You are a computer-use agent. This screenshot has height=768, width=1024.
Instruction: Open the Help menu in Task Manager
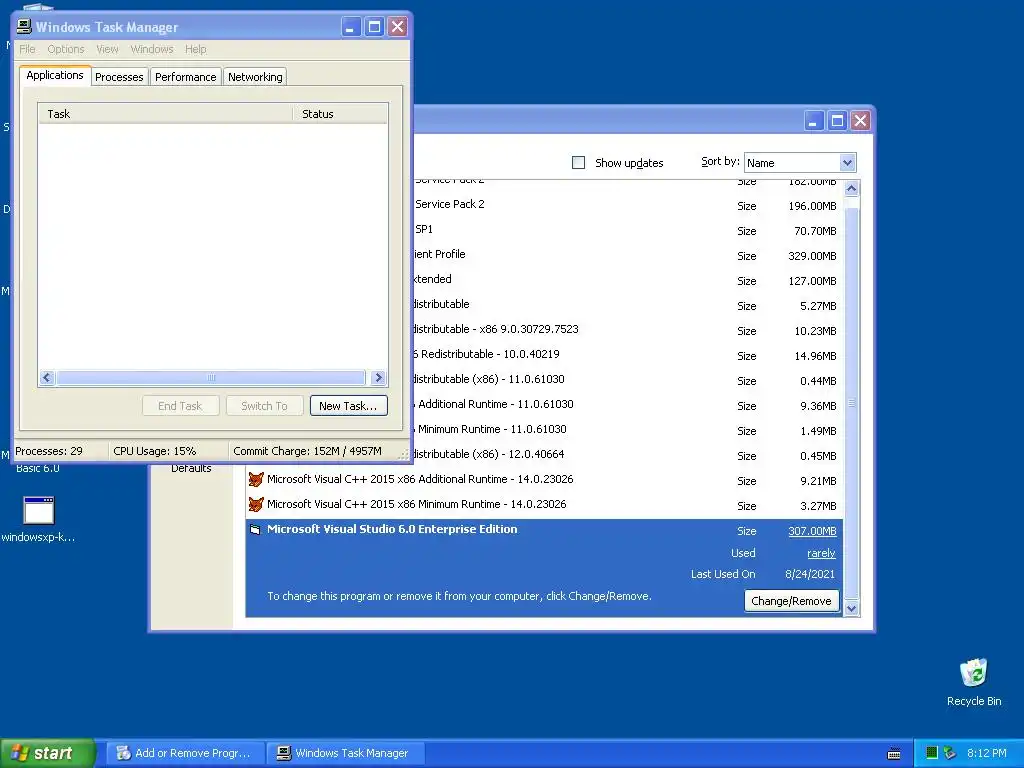coord(195,49)
